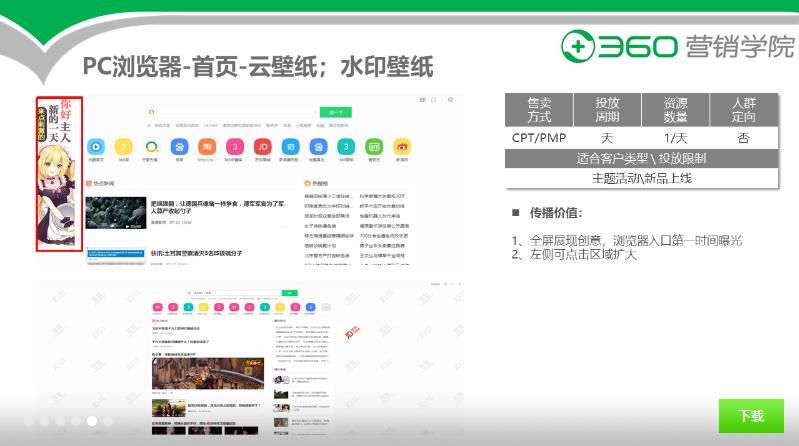Click the table header 资源数量
The height and width of the screenshot is (446, 799).
tap(676, 110)
